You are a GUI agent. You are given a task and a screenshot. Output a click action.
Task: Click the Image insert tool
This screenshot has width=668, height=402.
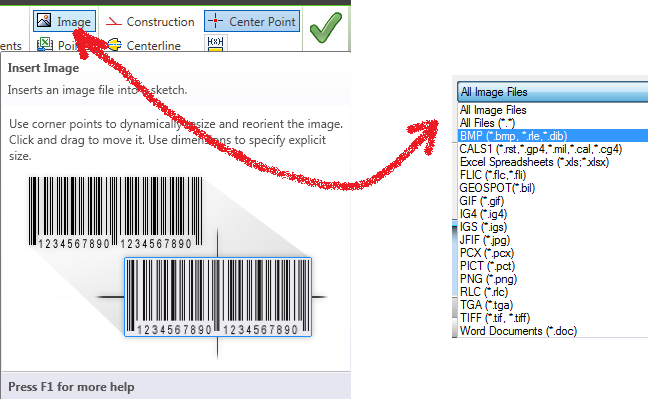pos(64,21)
